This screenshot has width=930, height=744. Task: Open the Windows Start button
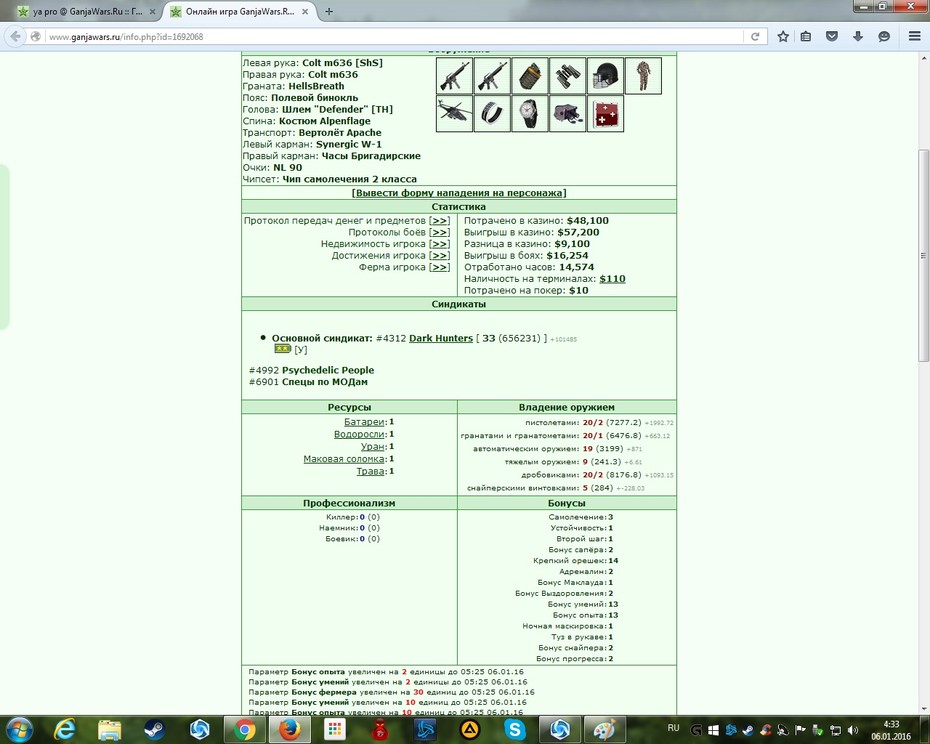click(19, 729)
